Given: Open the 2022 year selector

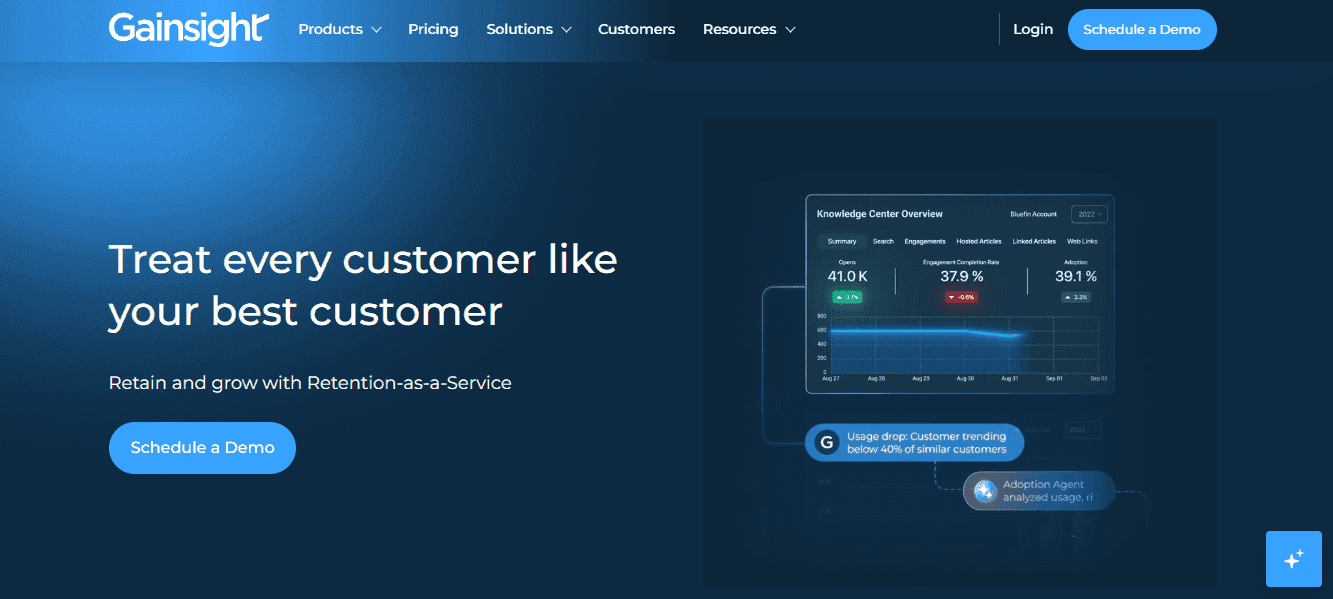Looking at the screenshot, I should coord(1088,213).
